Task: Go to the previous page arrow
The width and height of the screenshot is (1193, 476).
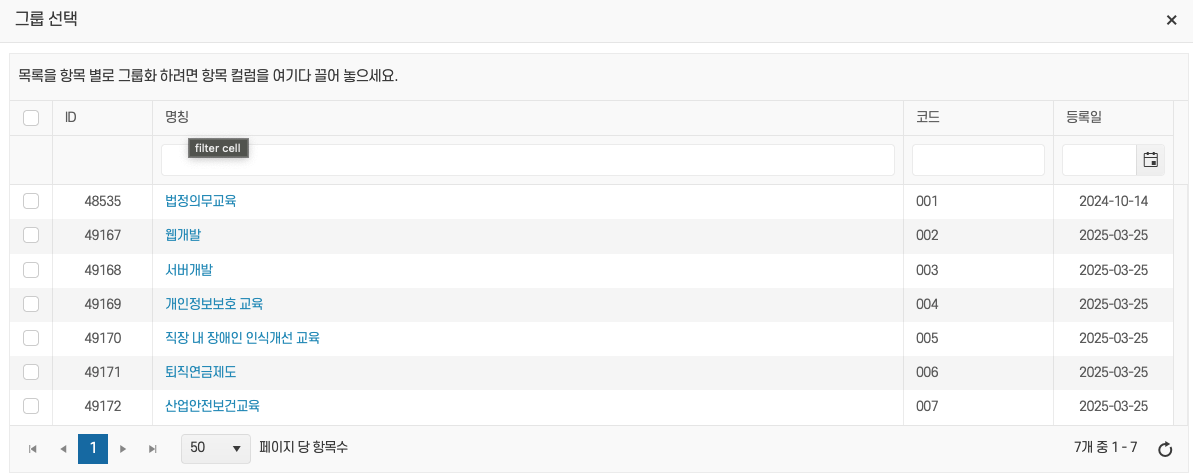Action: coord(63,449)
